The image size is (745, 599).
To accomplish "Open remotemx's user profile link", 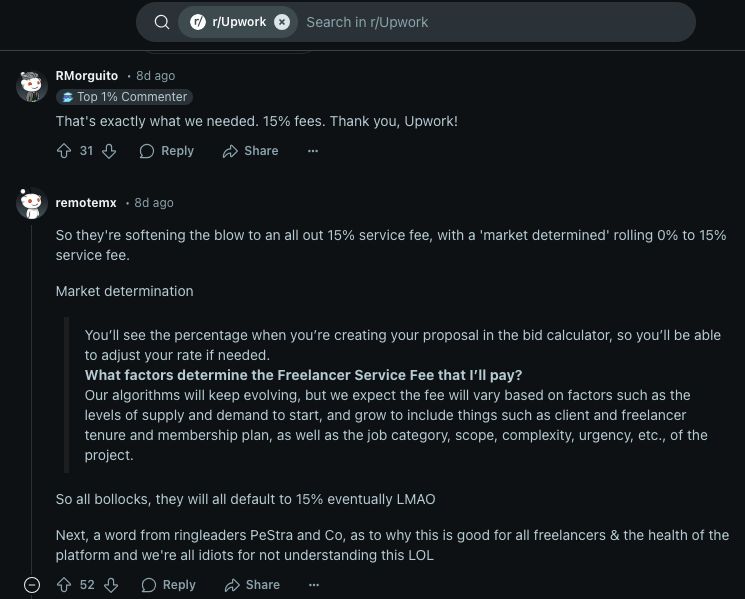I will tap(86, 203).
